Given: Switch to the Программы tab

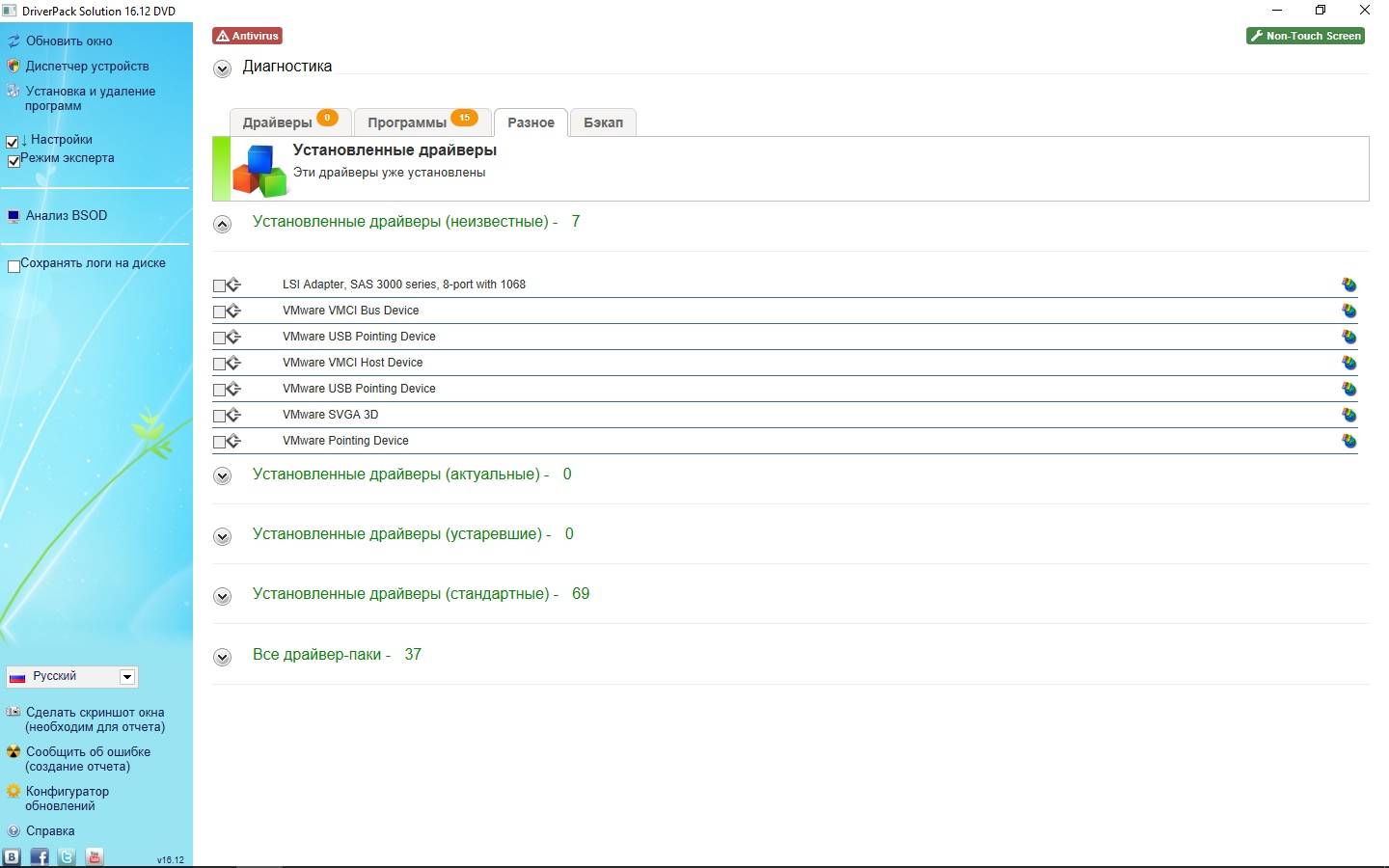Looking at the screenshot, I should (x=422, y=122).
